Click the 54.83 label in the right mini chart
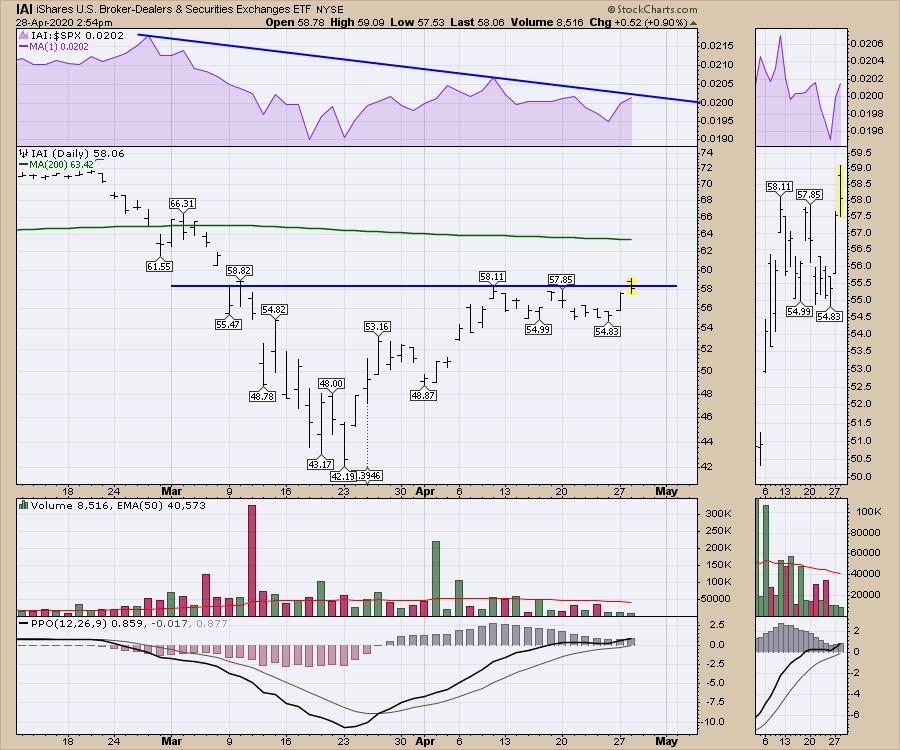This screenshot has height=750, width=900. (x=829, y=316)
